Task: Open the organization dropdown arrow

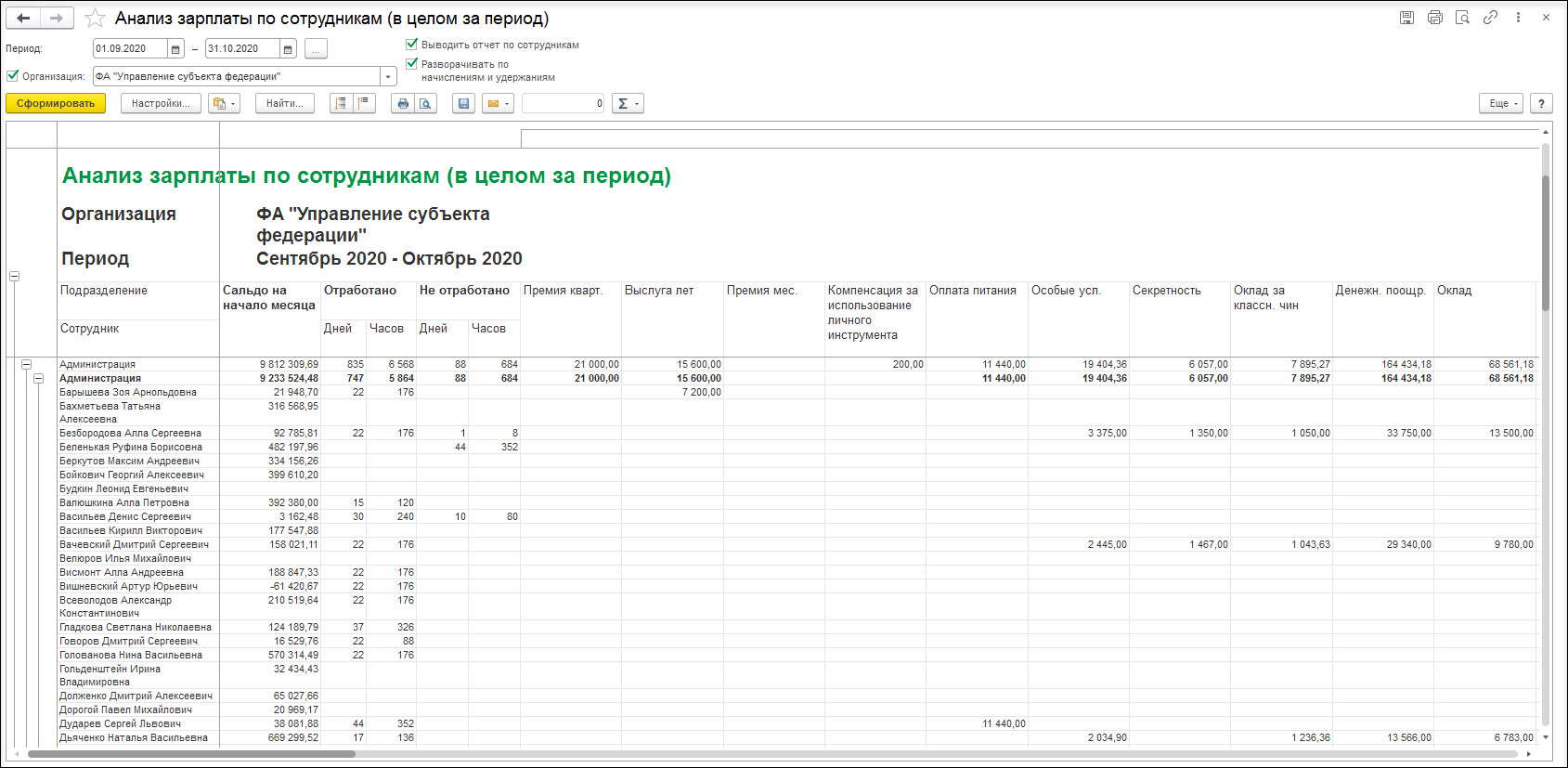Action: click(388, 77)
